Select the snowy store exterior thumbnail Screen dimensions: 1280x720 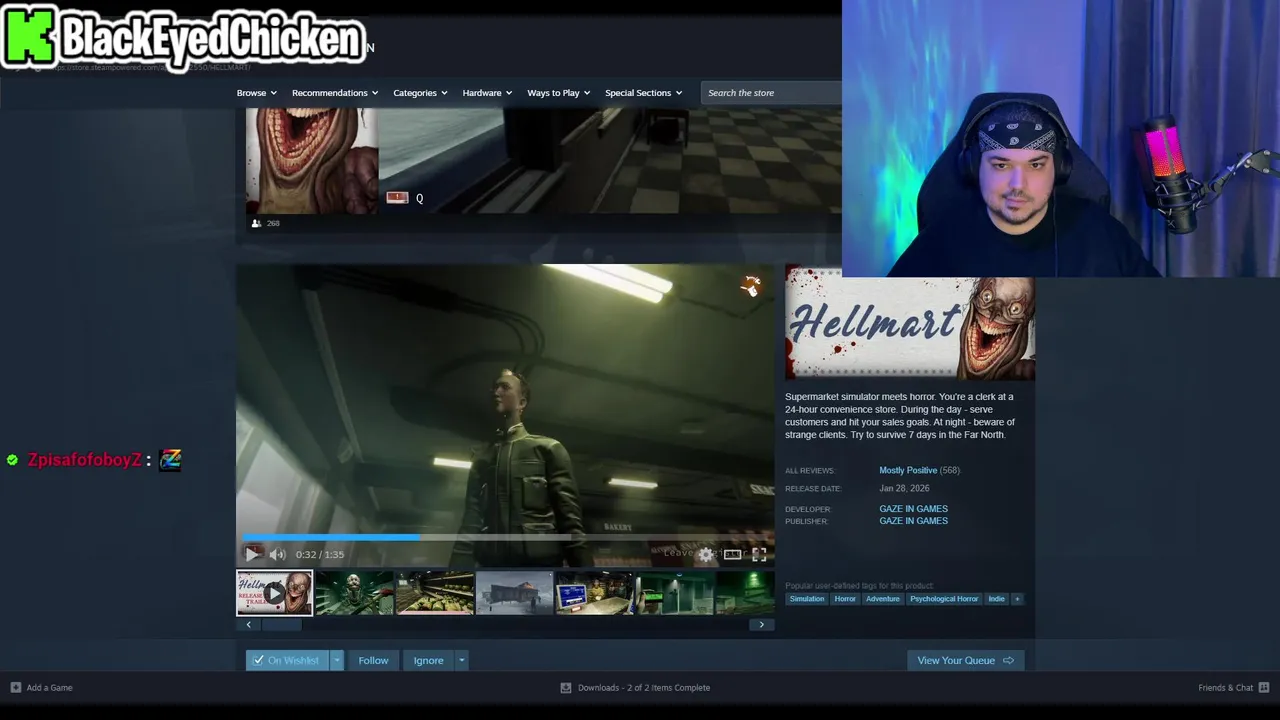click(514, 593)
